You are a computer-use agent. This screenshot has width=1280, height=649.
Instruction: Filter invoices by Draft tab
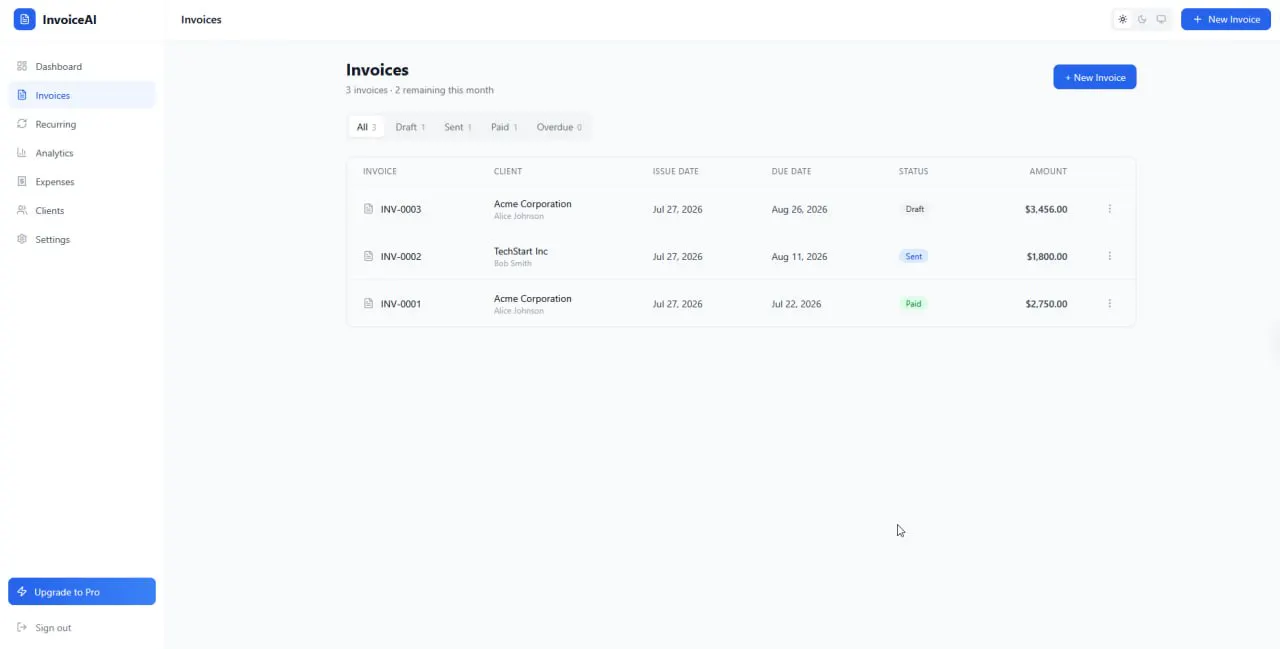coord(410,127)
